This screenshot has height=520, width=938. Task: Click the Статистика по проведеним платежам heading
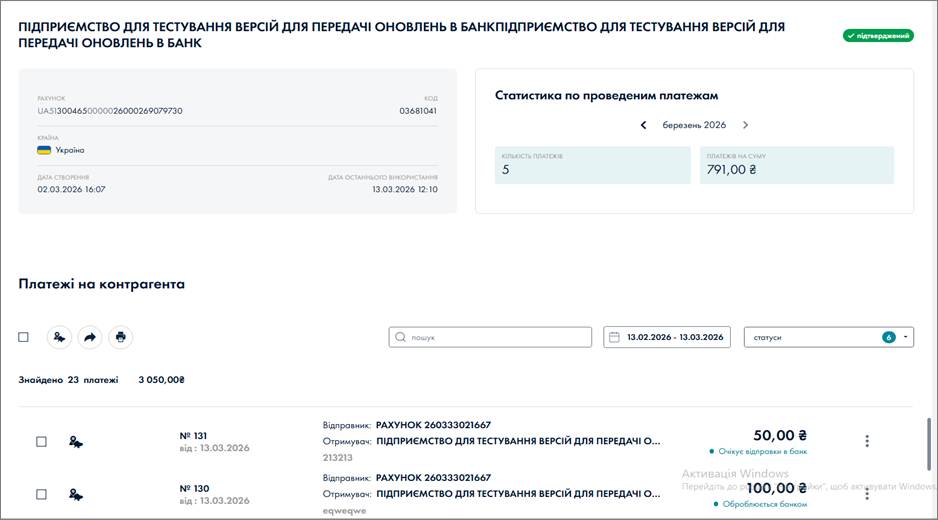(x=607, y=96)
